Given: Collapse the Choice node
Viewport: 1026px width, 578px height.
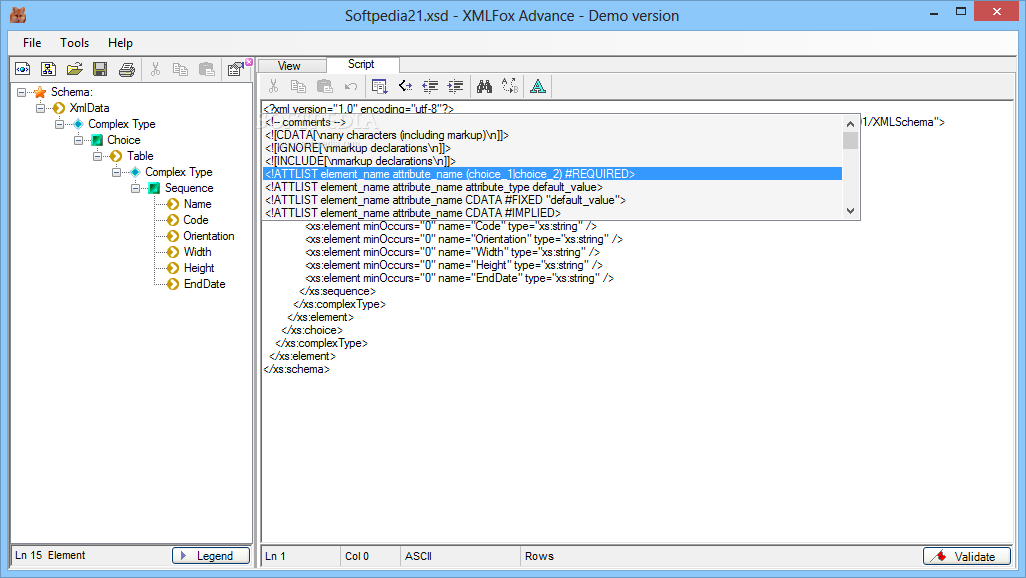Looking at the screenshot, I should point(79,140).
